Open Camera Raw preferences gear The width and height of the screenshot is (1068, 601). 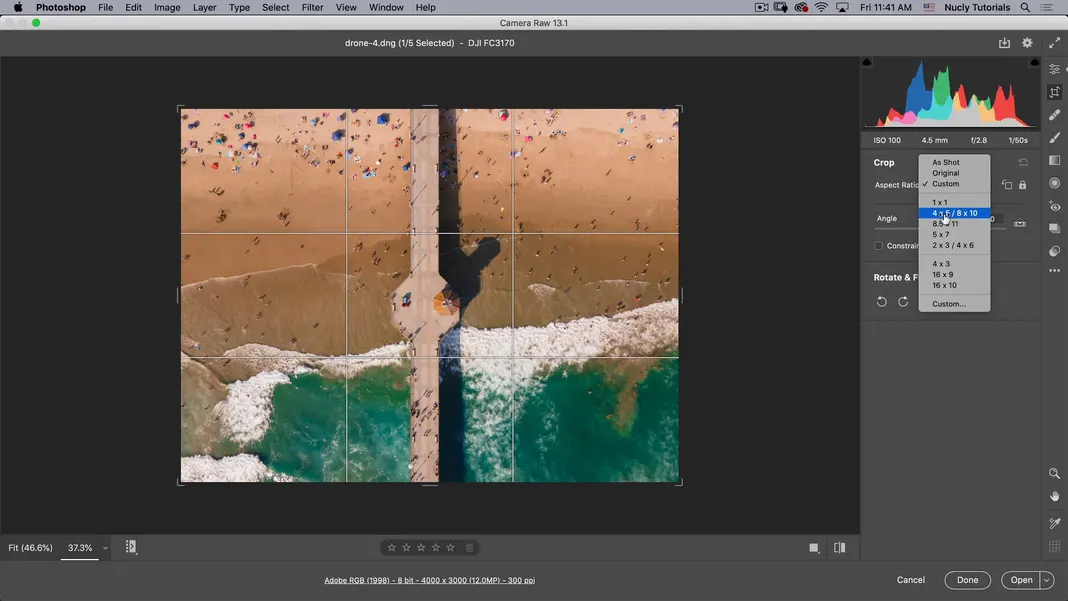point(1027,43)
